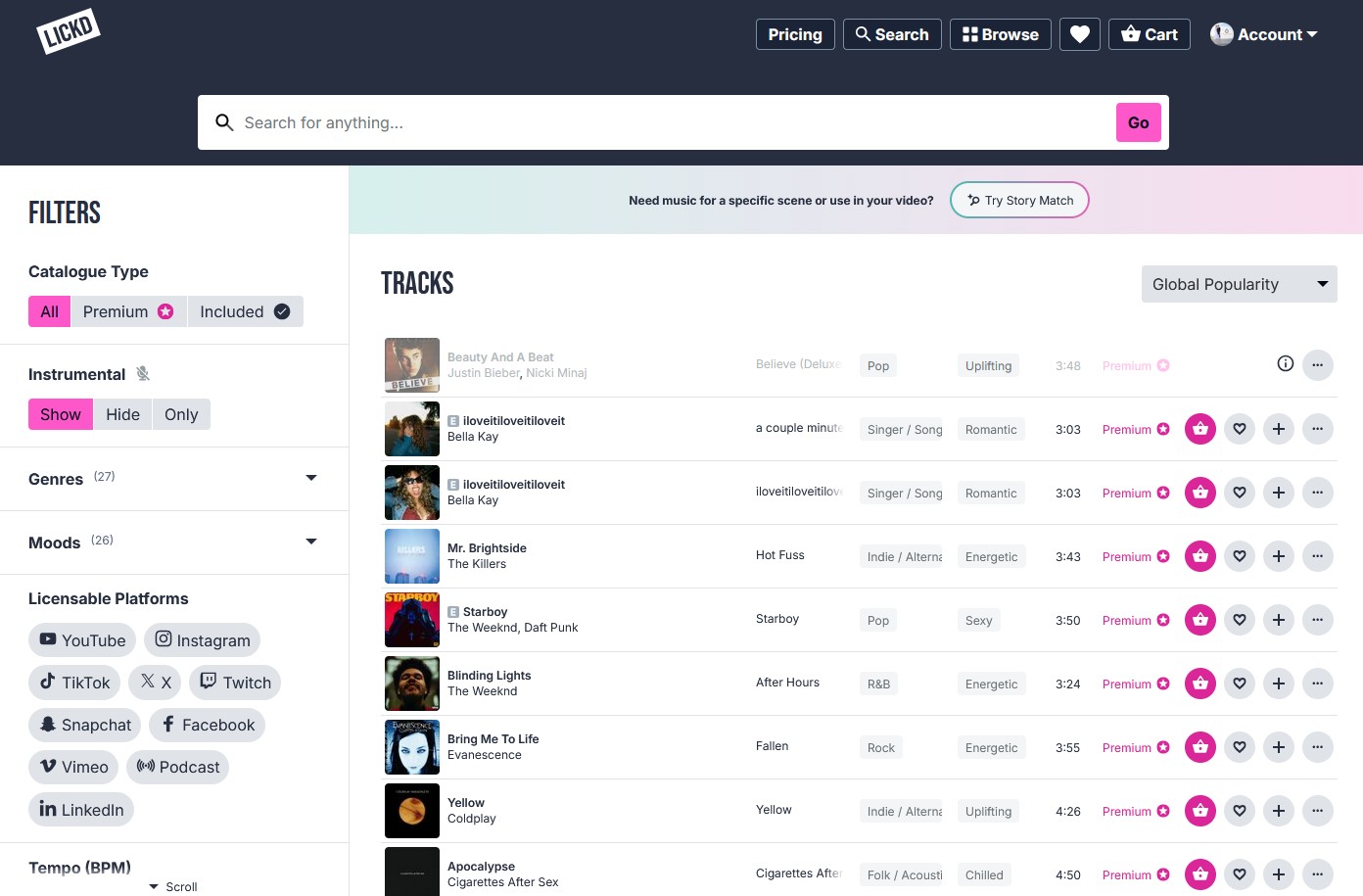This screenshot has height=896, width=1363.
Task: Set Instrumental filter to Show
Action: pyautogui.click(x=61, y=414)
